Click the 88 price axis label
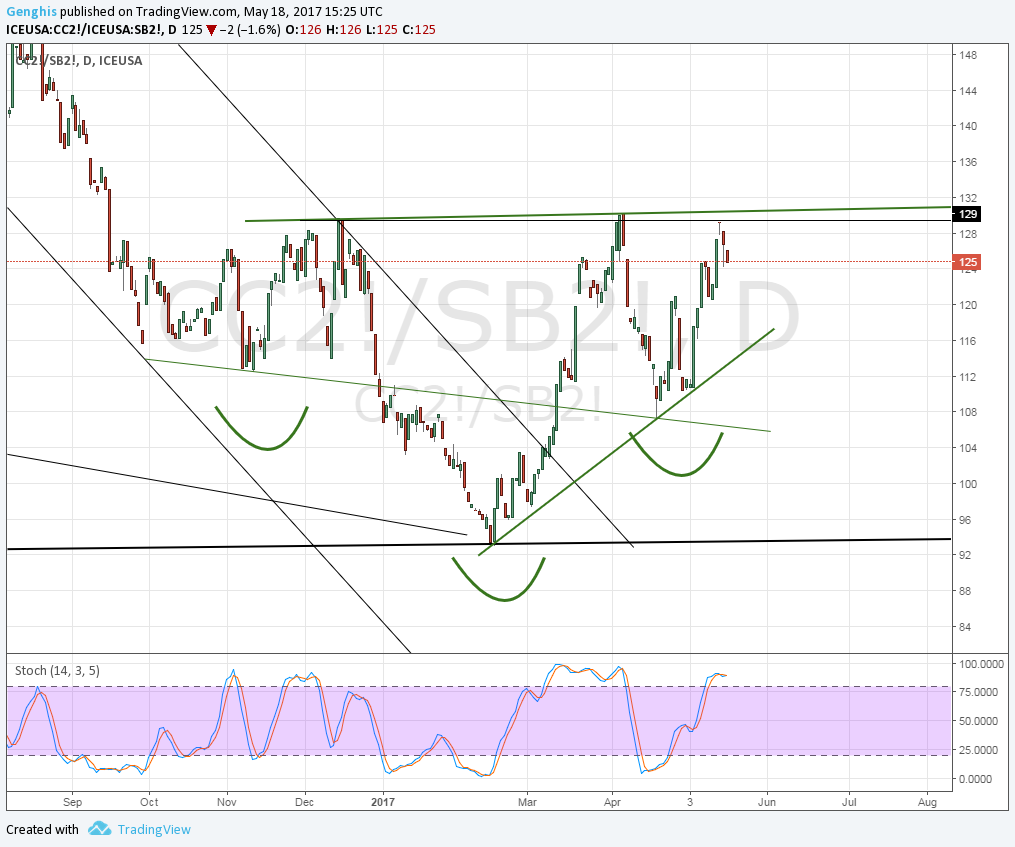1015x847 pixels. tap(966, 591)
